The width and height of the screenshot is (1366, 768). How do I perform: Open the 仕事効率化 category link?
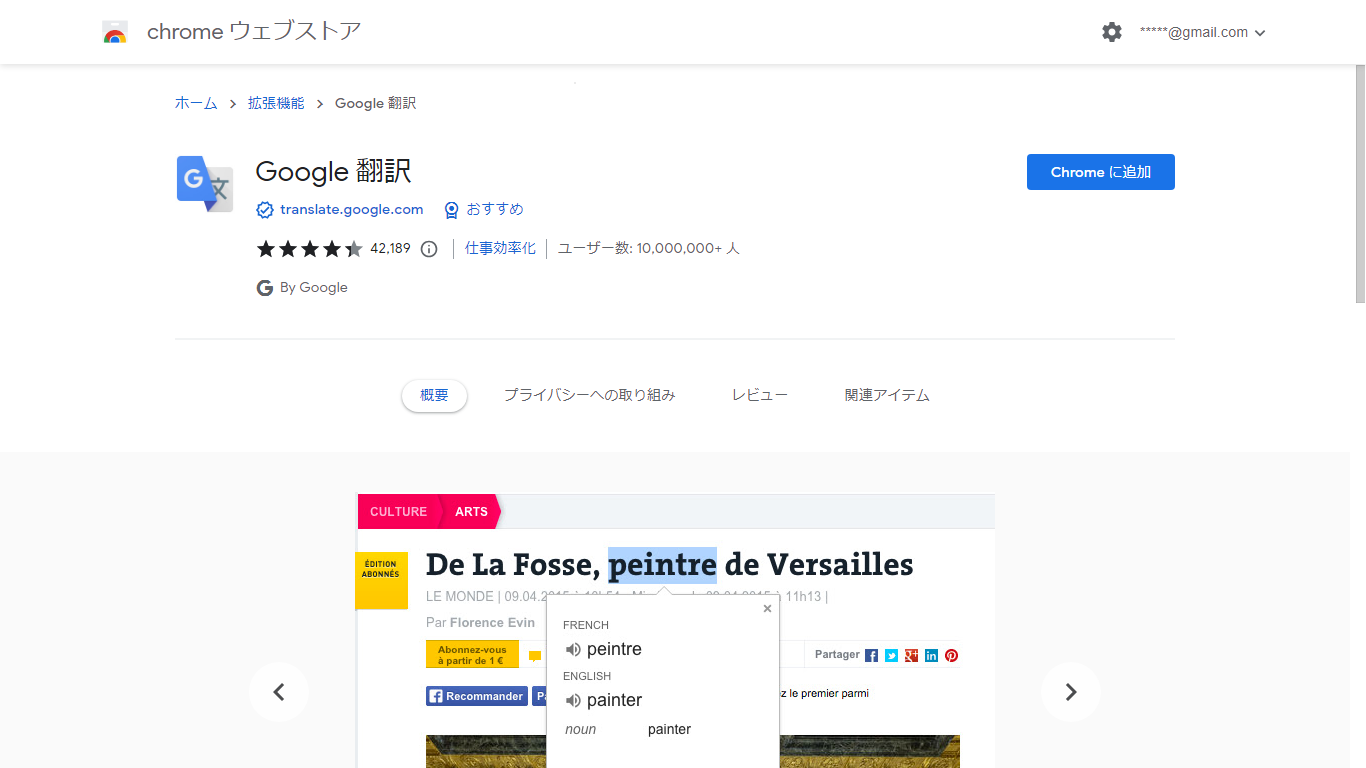pyautogui.click(x=500, y=248)
